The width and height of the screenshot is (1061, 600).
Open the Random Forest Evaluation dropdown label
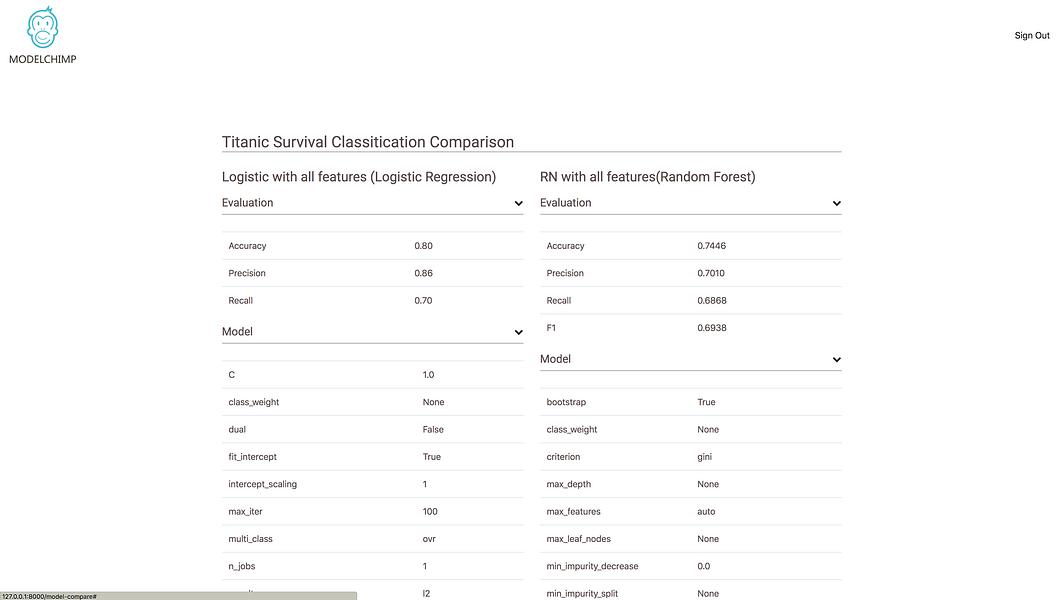[566, 203]
